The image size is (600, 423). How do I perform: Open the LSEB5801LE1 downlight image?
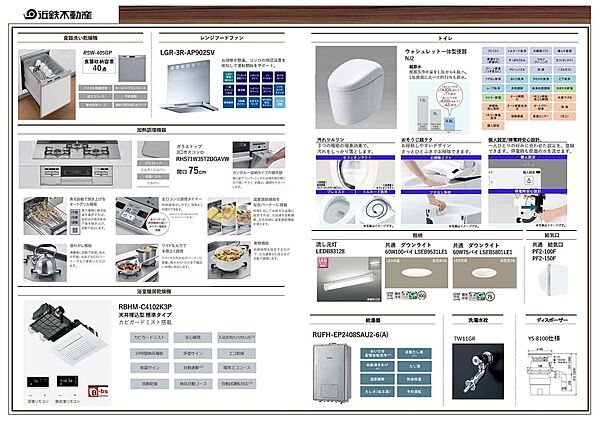point(485,273)
